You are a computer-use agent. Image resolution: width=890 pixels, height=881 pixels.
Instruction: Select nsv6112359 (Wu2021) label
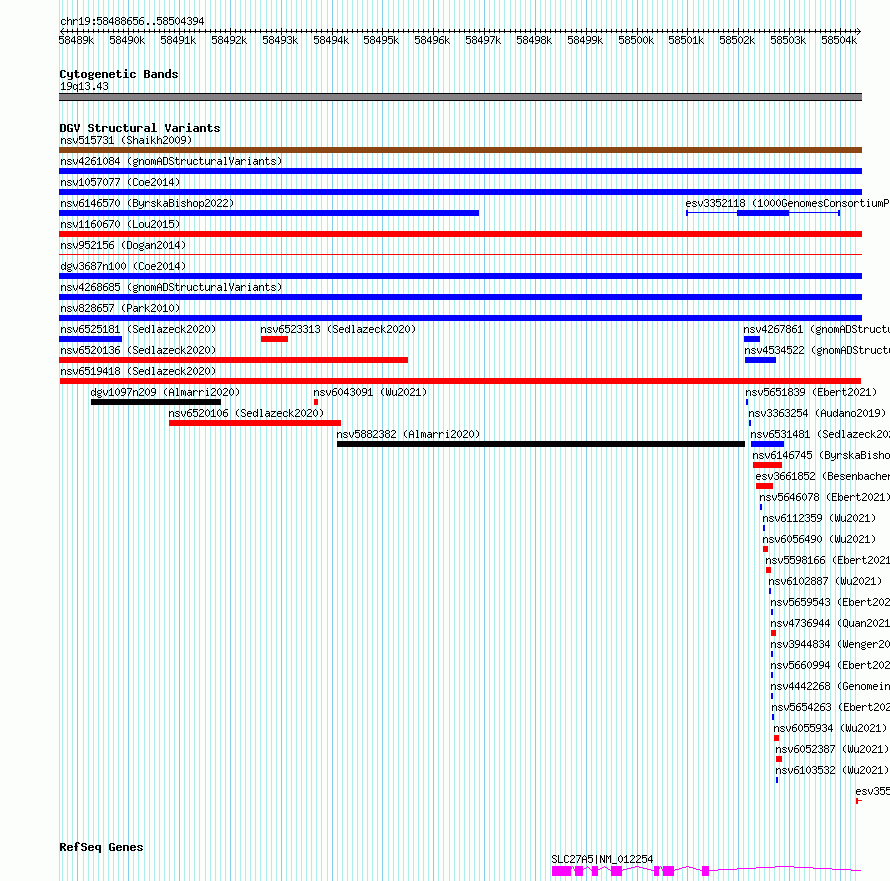pos(819,518)
